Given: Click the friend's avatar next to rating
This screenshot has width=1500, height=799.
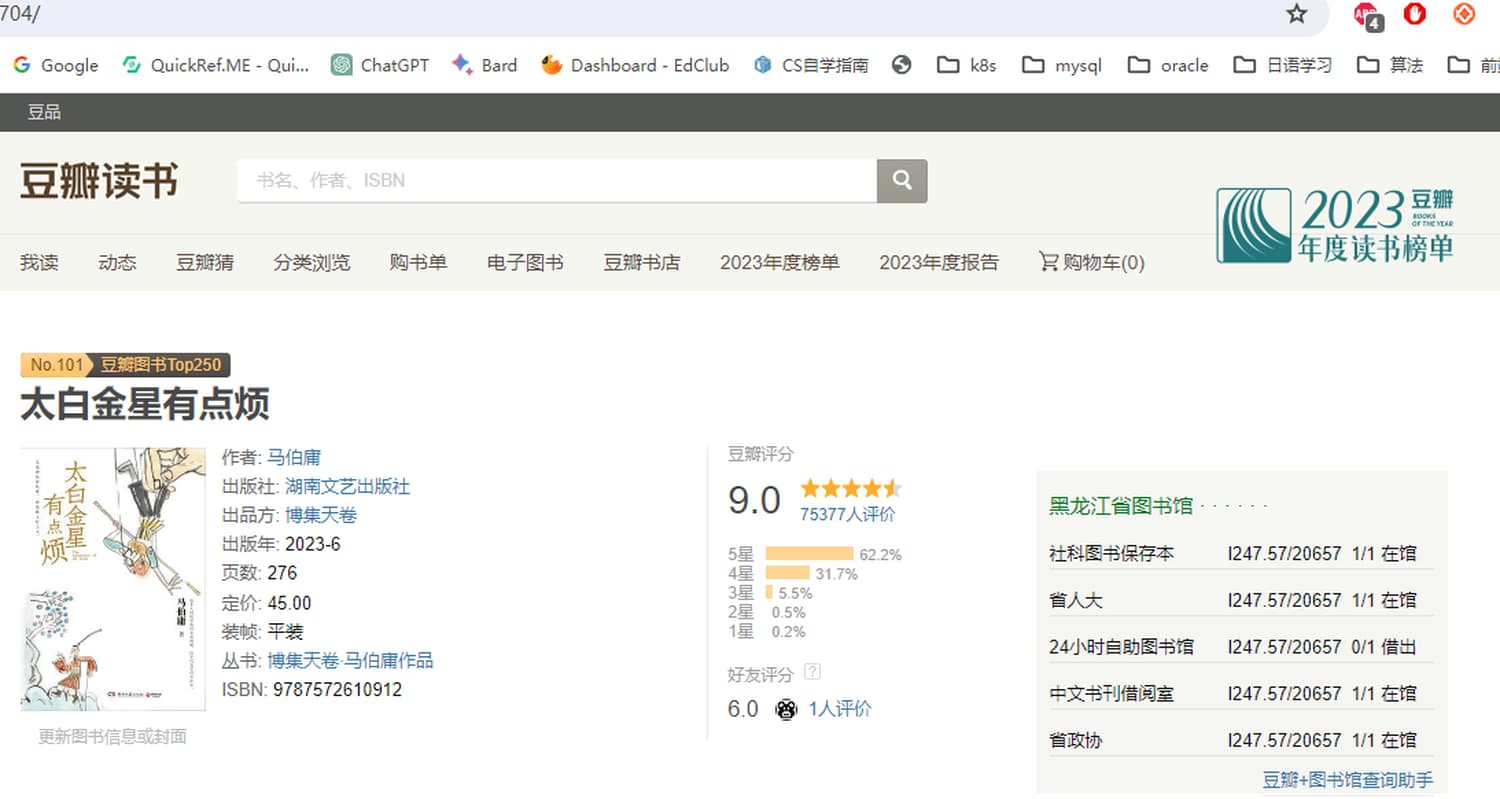Looking at the screenshot, I should pyautogui.click(x=786, y=709).
